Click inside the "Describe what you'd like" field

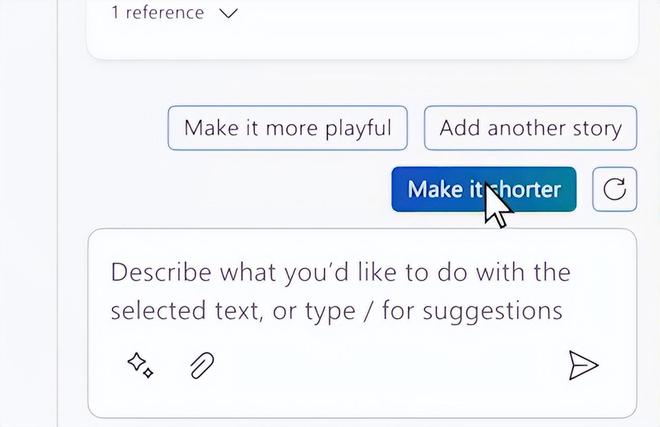click(340, 290)
